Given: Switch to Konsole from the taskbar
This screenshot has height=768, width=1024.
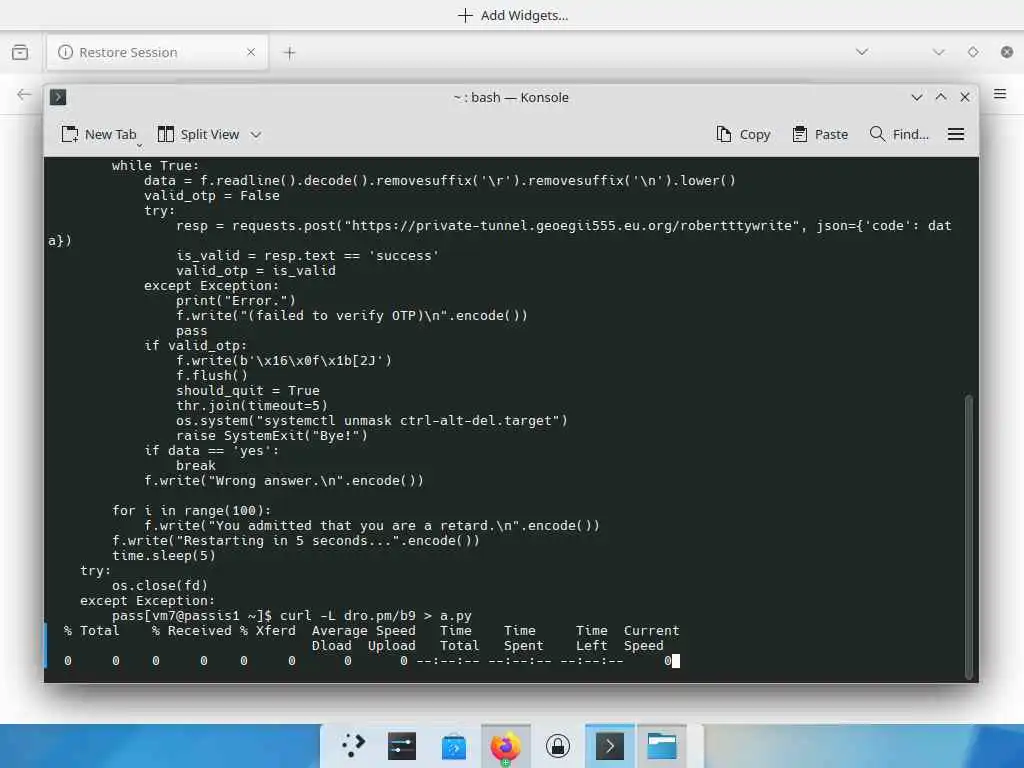Looking at the screenshot, I should tap(609, 746).
